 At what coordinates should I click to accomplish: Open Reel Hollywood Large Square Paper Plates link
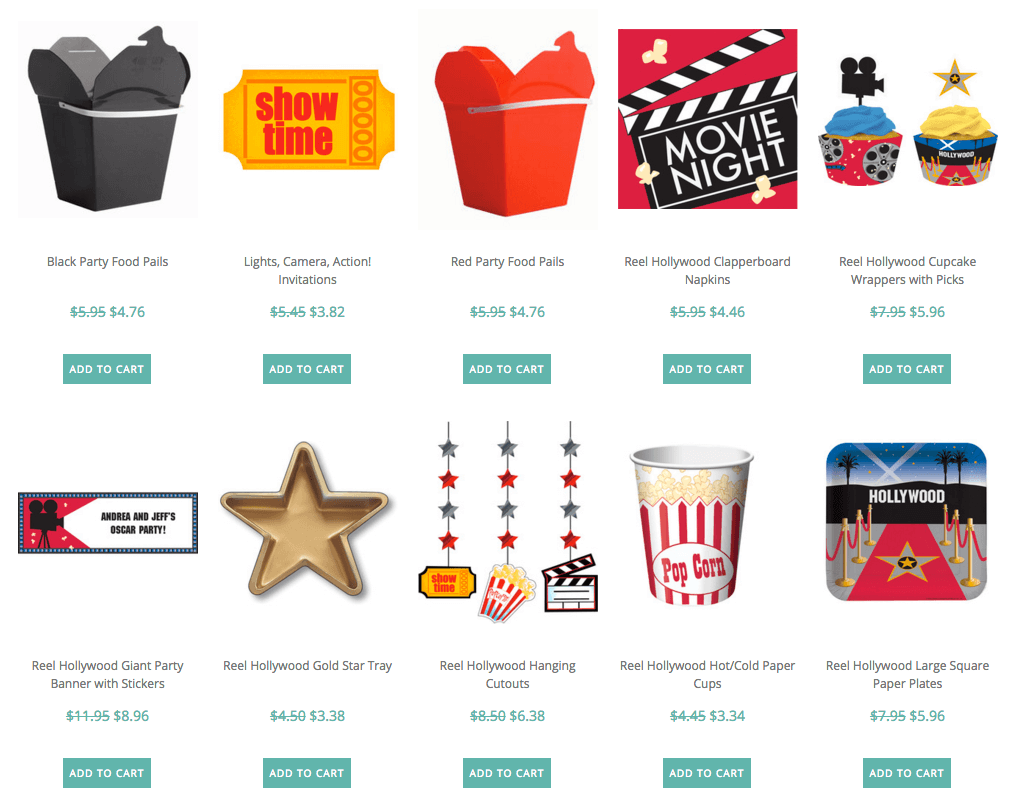coord(907,674)
